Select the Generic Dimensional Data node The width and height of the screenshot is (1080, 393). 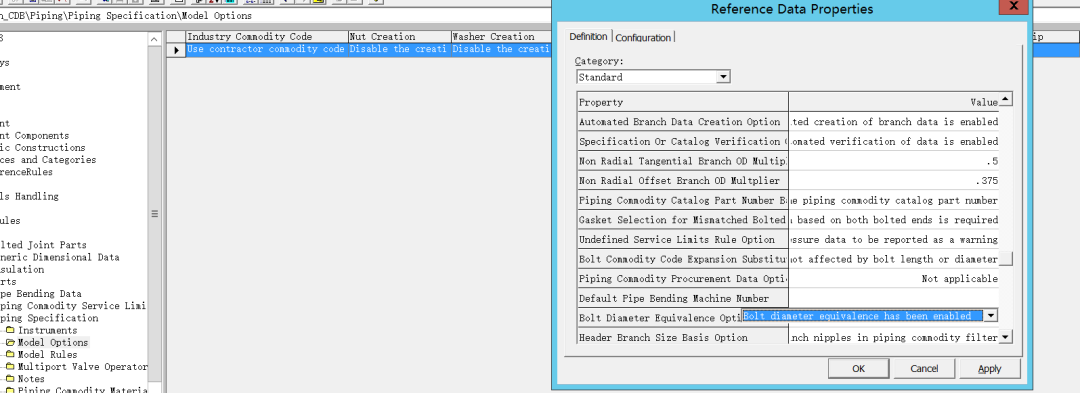(x=59, y=257)
